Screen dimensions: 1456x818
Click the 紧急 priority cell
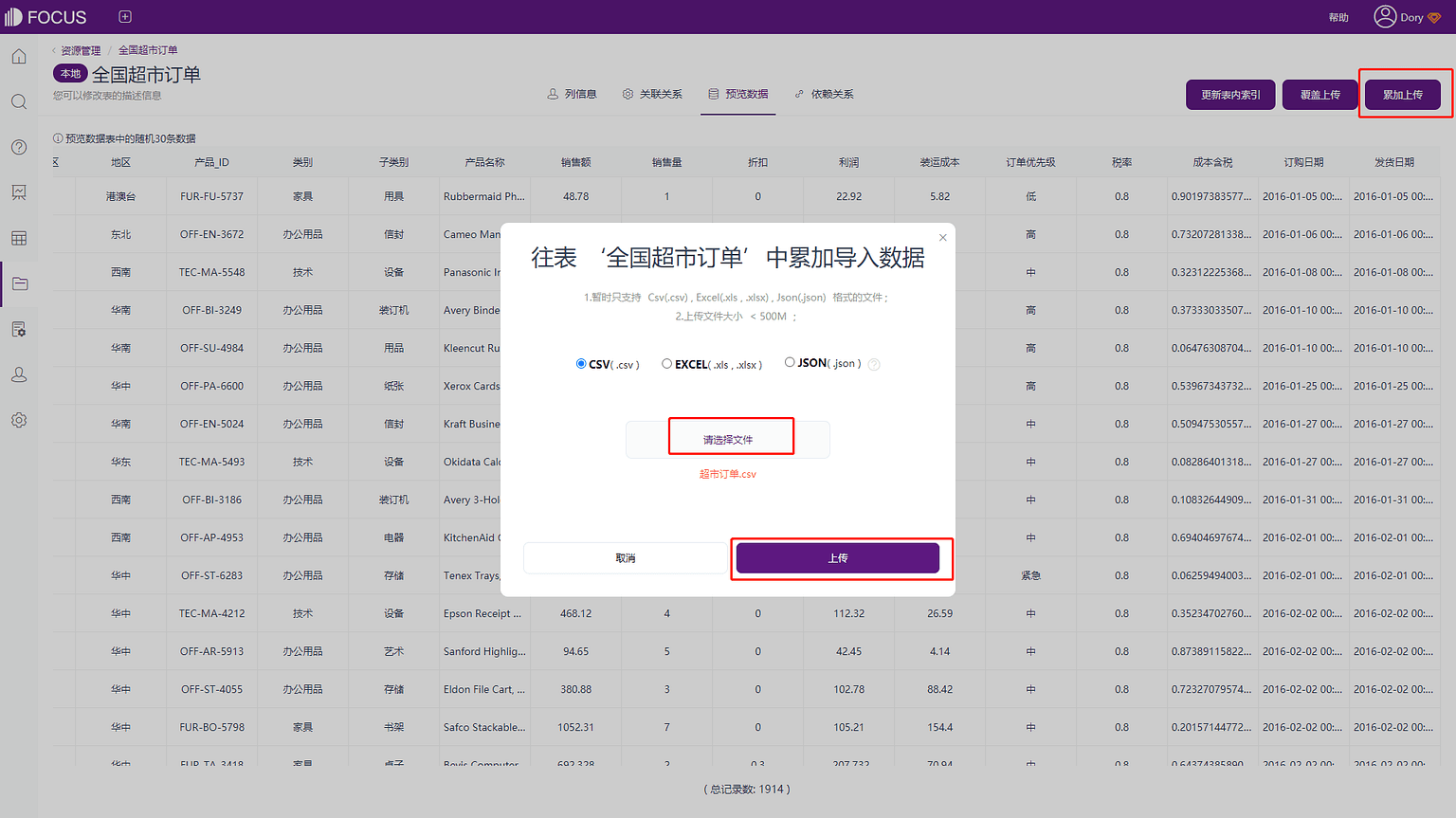[x=1031, y=575]
